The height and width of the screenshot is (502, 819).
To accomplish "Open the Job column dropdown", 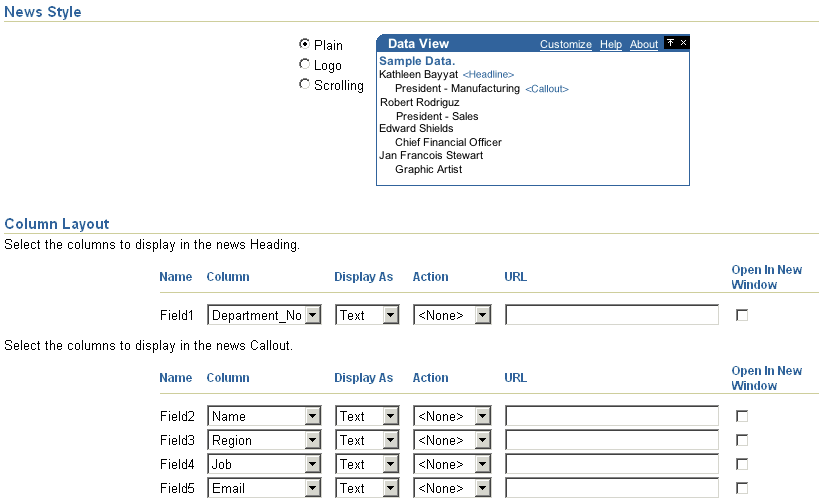I will coord(312,464).
